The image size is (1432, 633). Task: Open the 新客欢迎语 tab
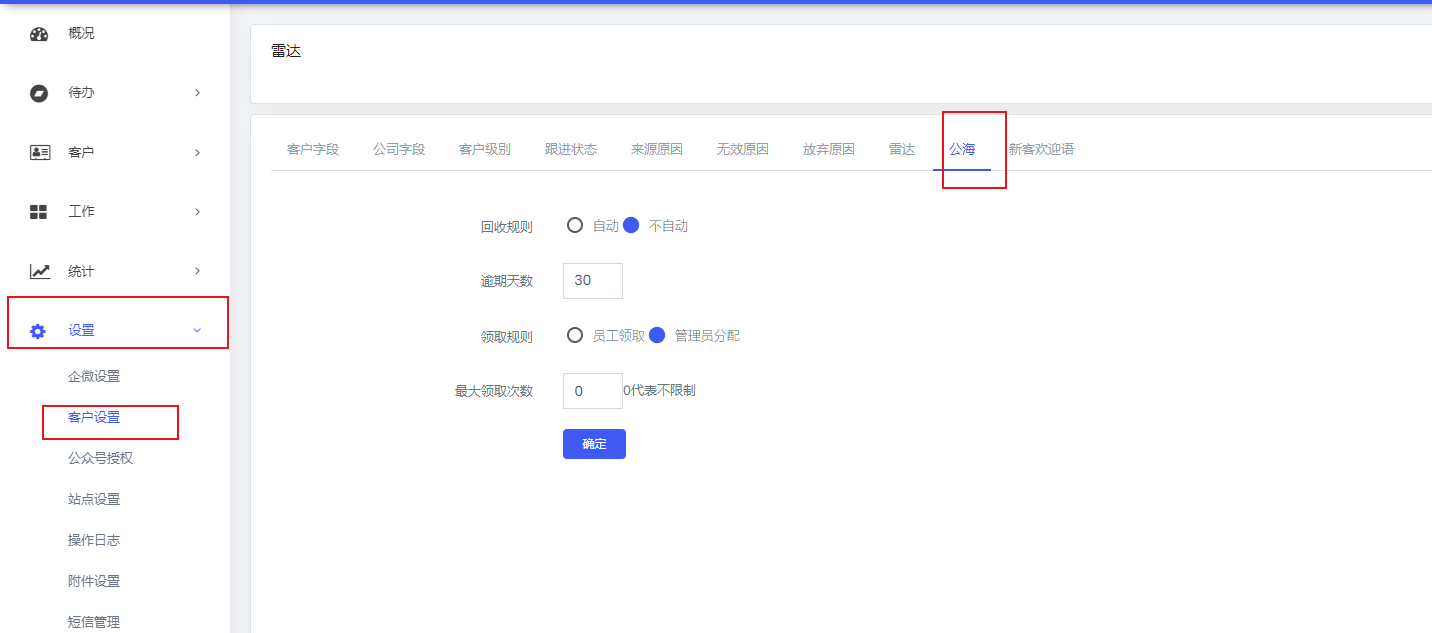pos(1041,149)
